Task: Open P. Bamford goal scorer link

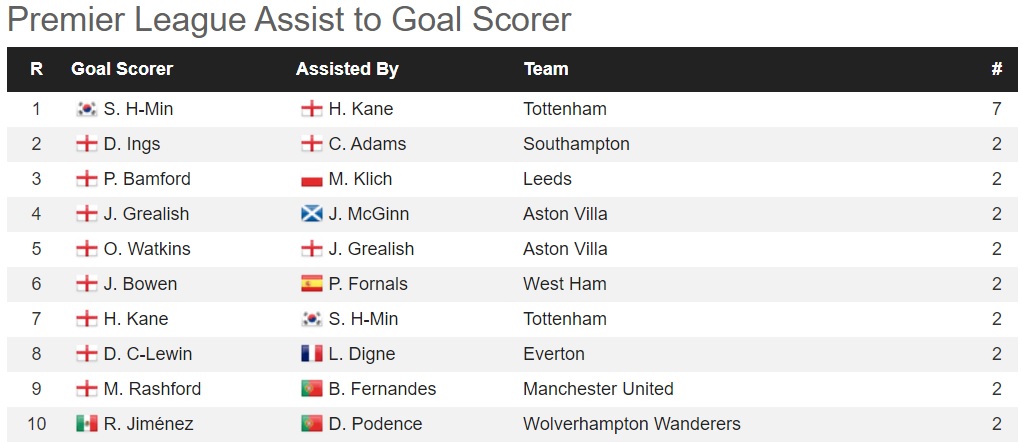Action: pyautogui.click(x=147, y=179)
